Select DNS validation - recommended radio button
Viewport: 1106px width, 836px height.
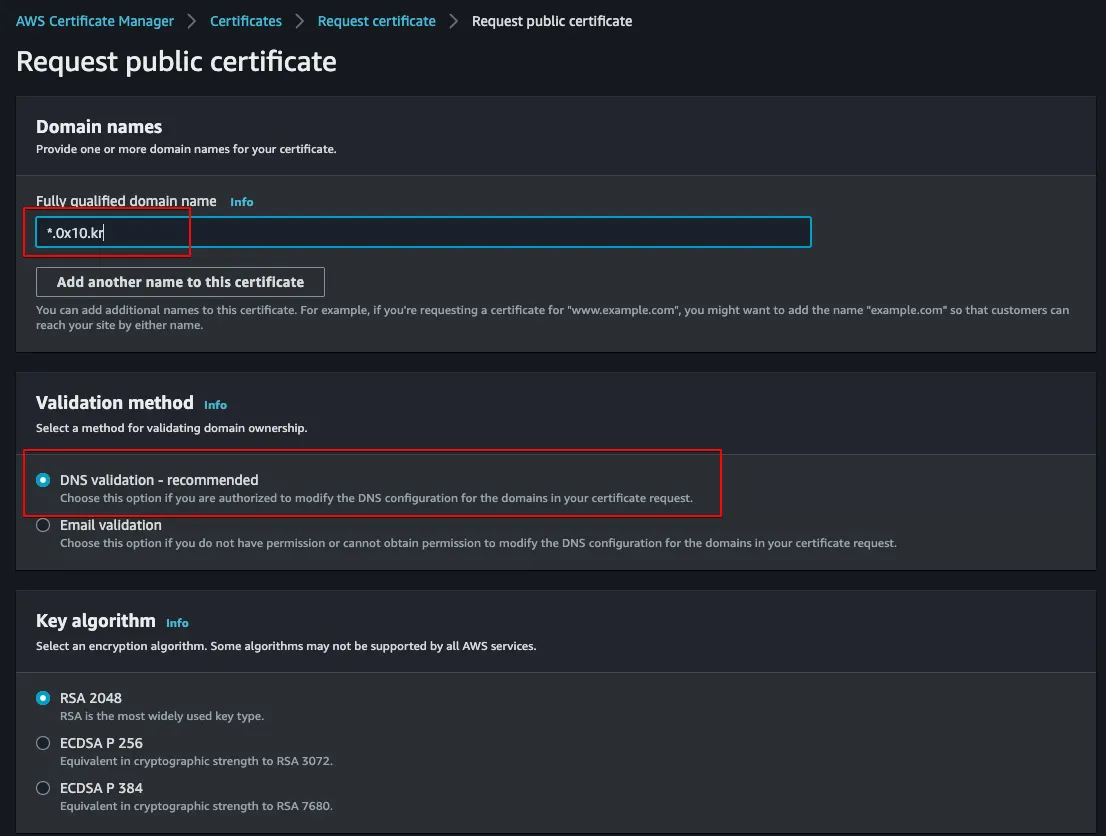(x=43, y=480)
